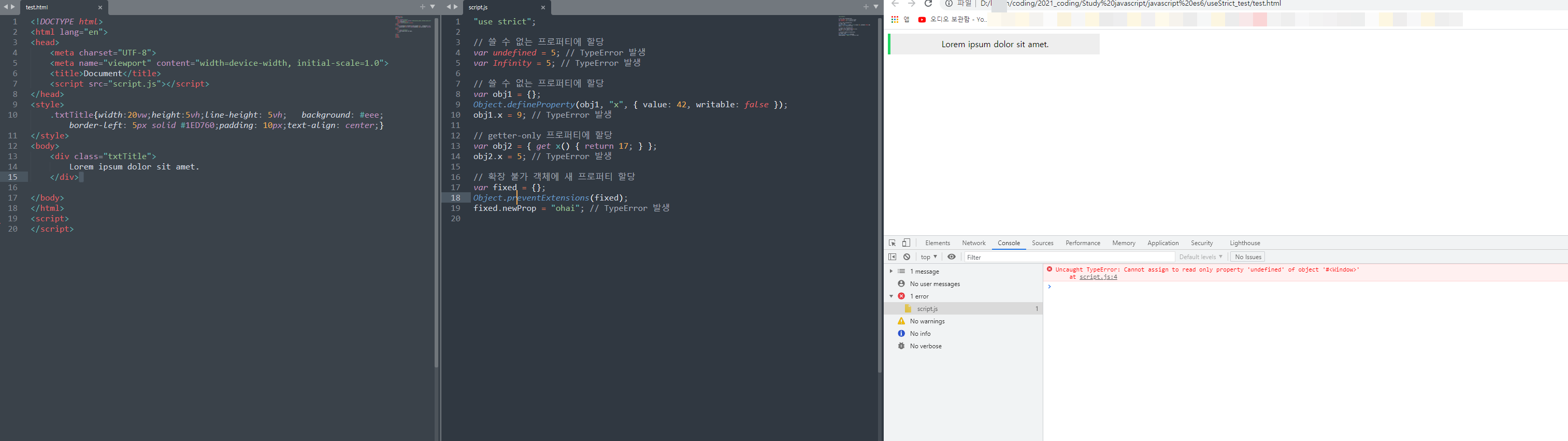The image size is (1568, 441).
Task: Click the #1ED760 color value in CSS
Action: coord(198,125)
